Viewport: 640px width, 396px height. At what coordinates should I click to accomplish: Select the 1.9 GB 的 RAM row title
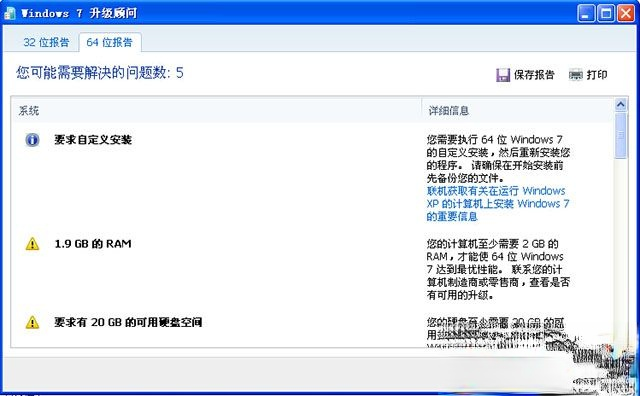[93, 244]
